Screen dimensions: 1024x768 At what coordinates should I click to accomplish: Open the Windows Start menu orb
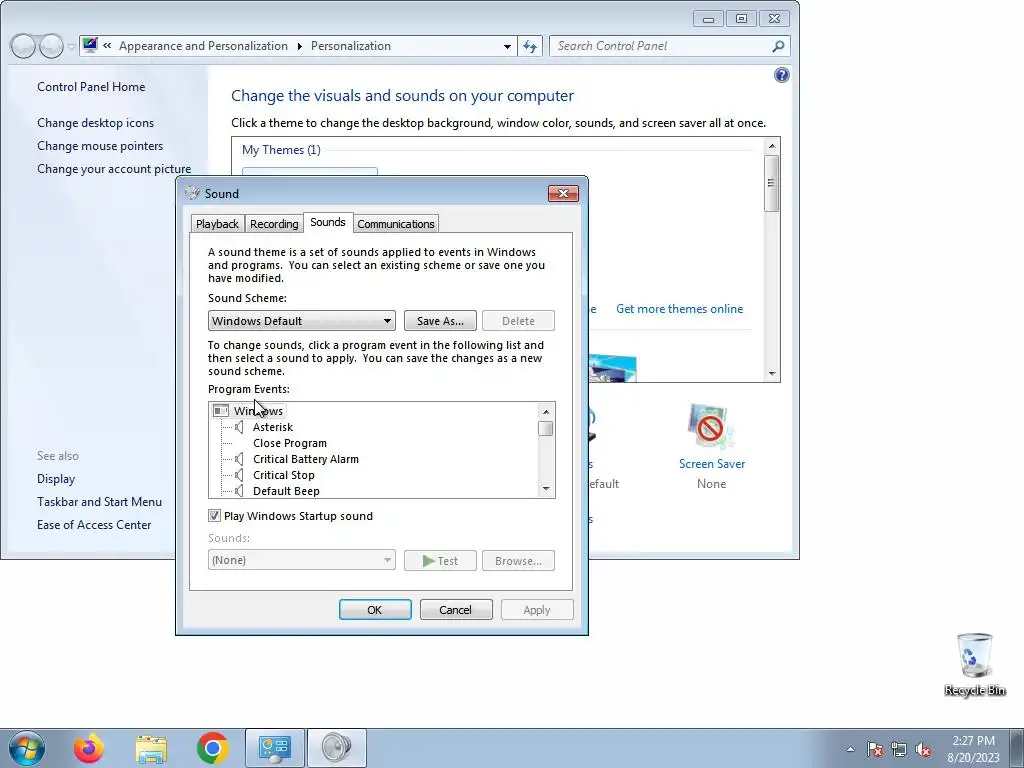point(27,748)
